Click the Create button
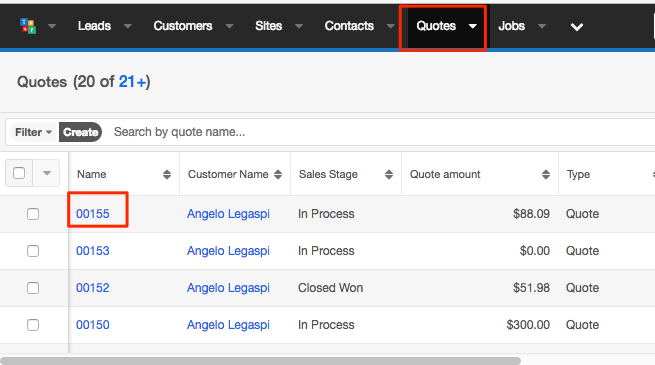 point(80,132)
